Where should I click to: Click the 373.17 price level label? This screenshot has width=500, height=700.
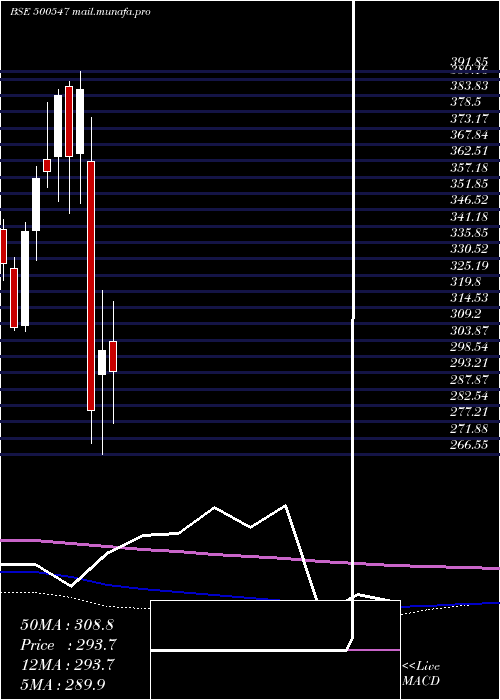(469, 119)
